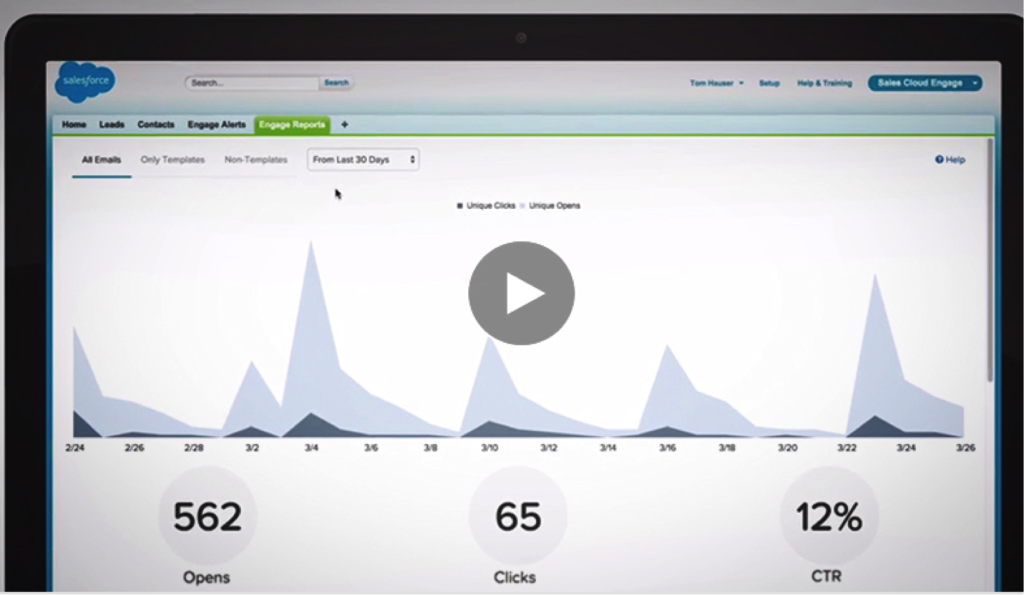Click the Unique Clicks legend swatch

click(x=460, y=206)
